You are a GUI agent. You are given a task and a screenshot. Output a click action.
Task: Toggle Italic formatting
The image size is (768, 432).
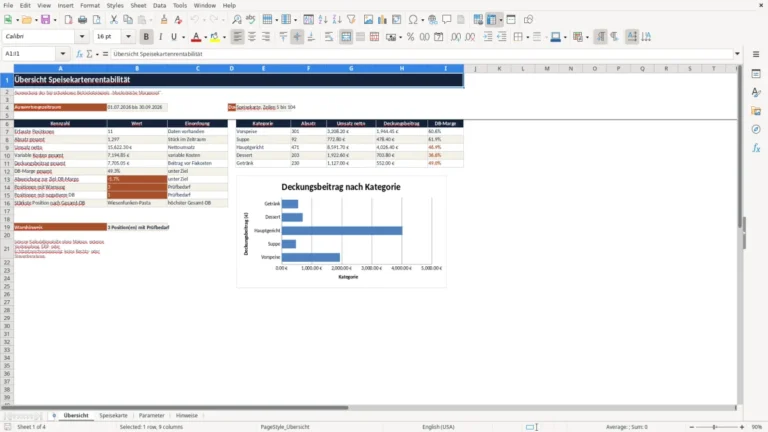pos(160,37)
